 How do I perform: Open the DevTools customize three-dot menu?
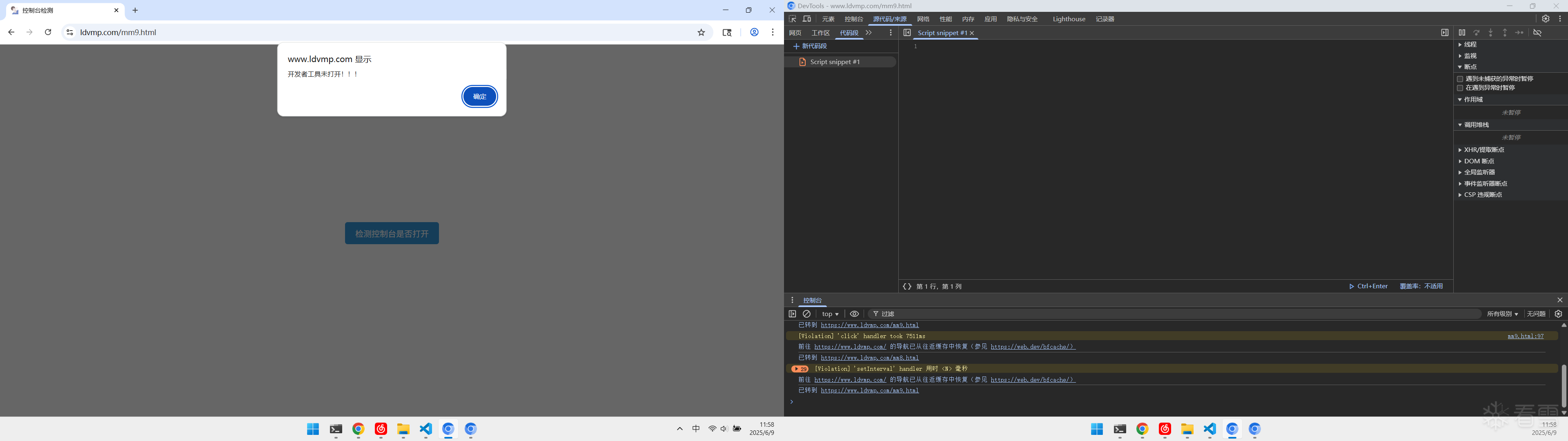coord(1560,19)
